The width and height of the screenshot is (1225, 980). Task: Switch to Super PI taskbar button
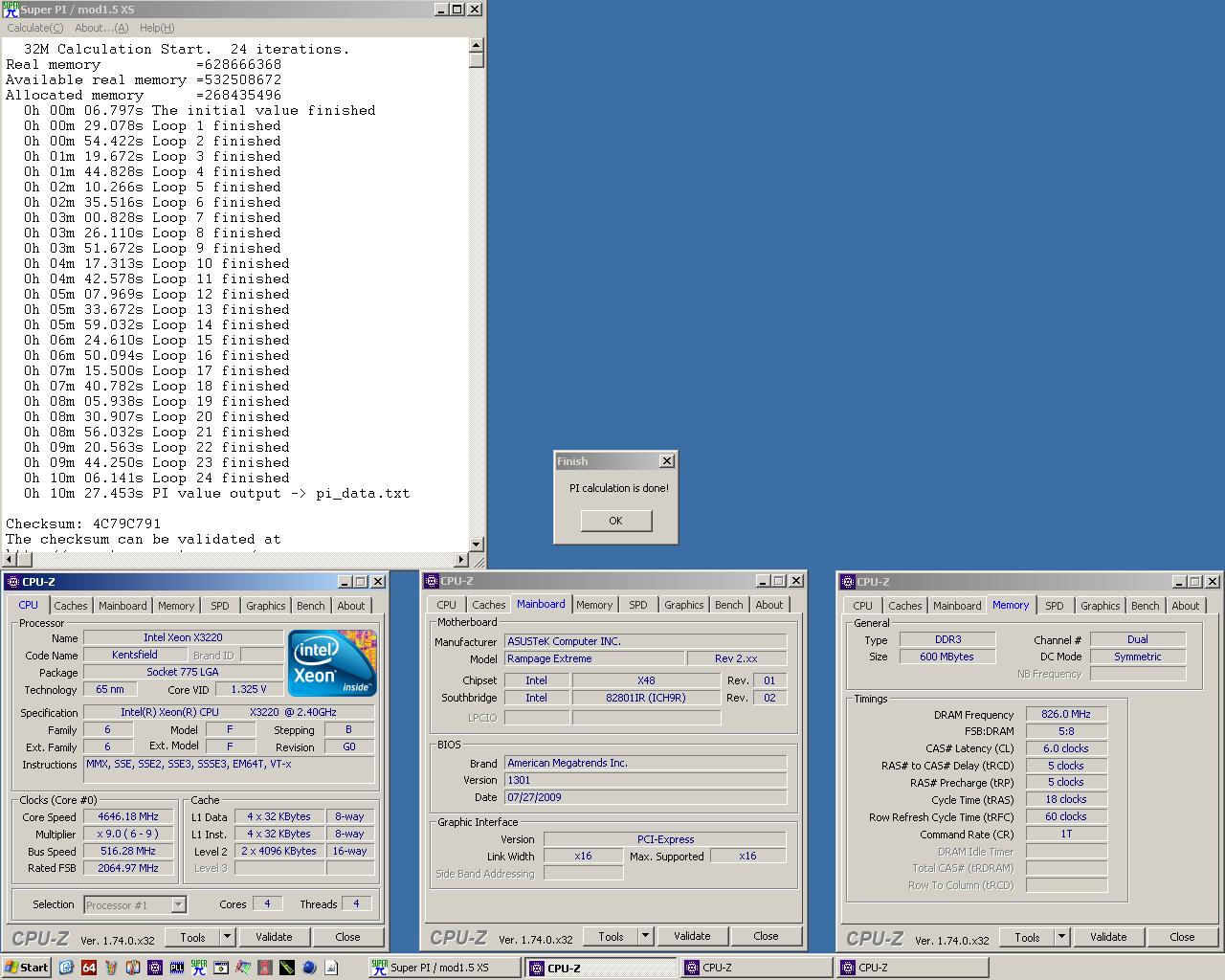click(445, 968)
